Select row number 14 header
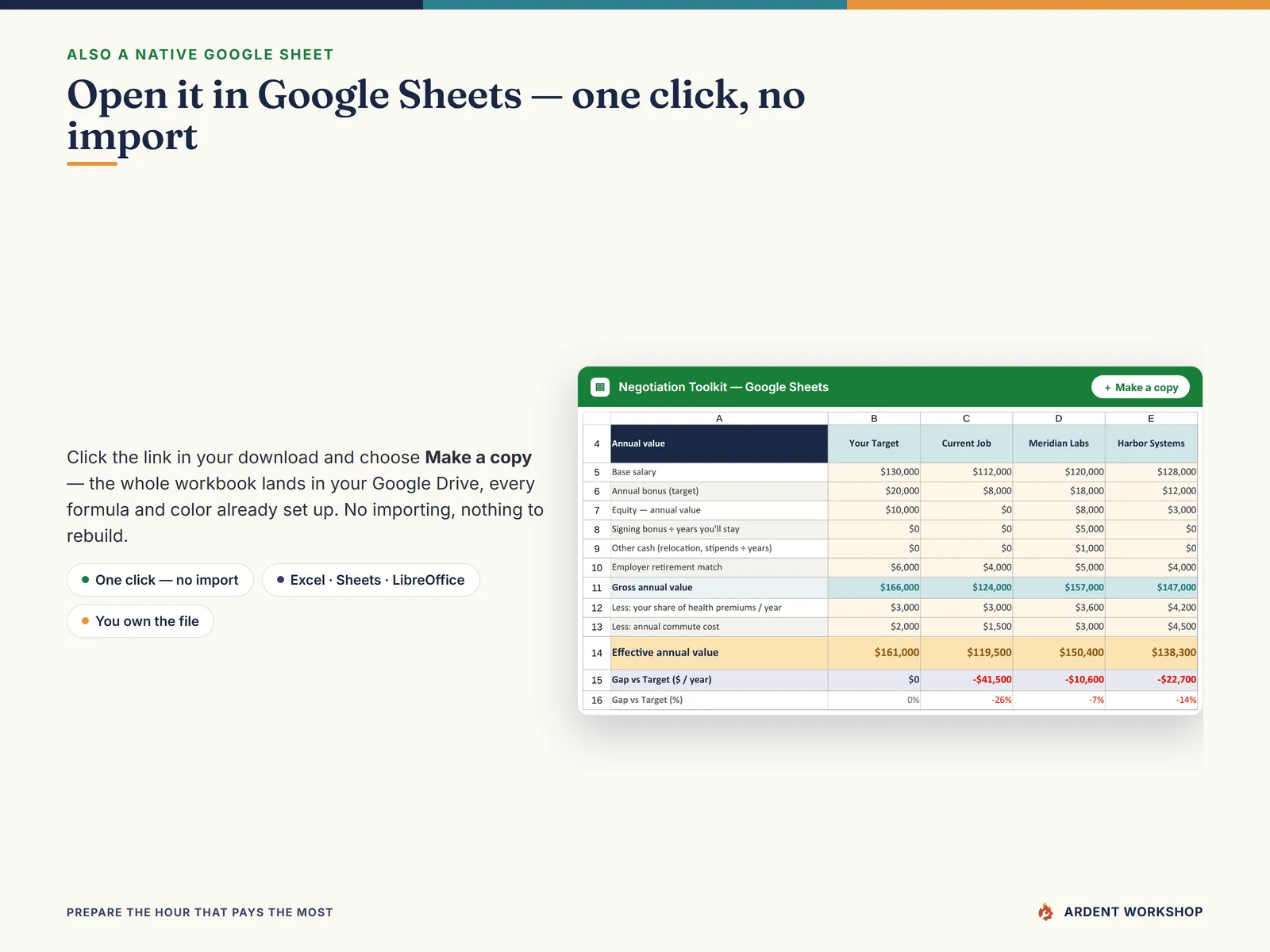The width and height of the screenshot is (1270, 952). click(597, 653)
